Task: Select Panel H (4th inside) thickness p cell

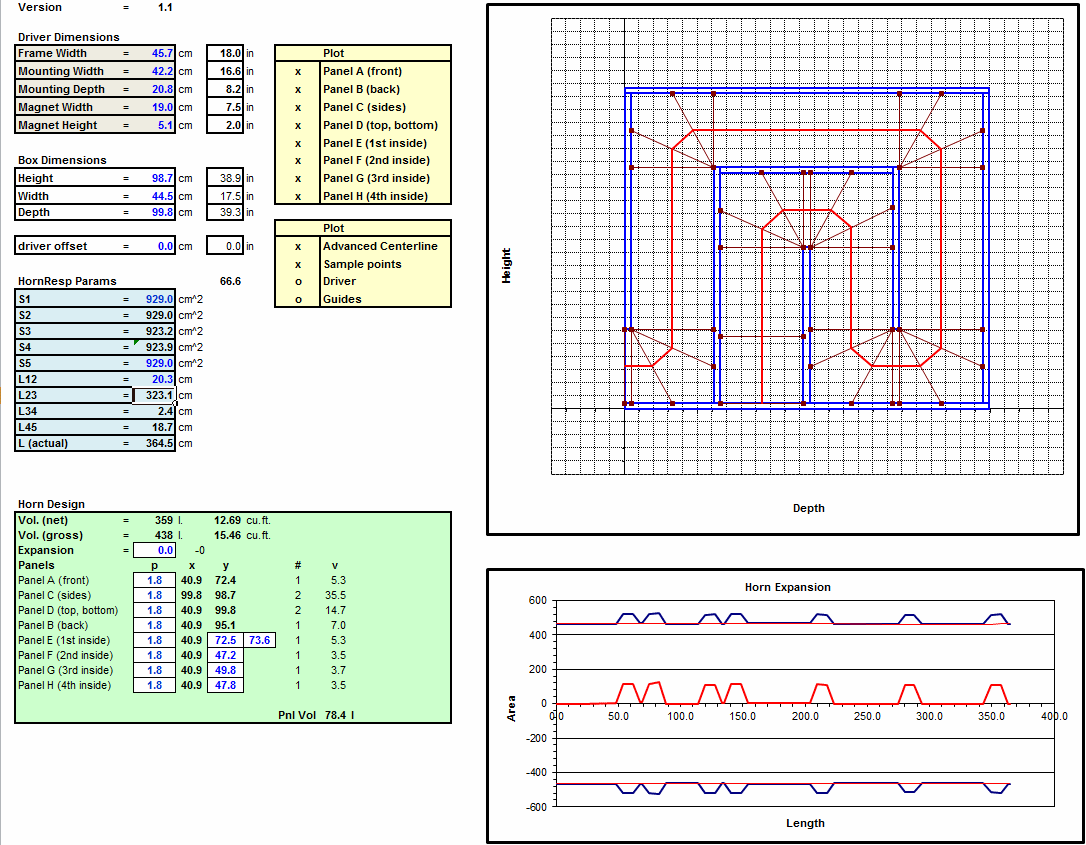Action: click(x=154, y=685)
